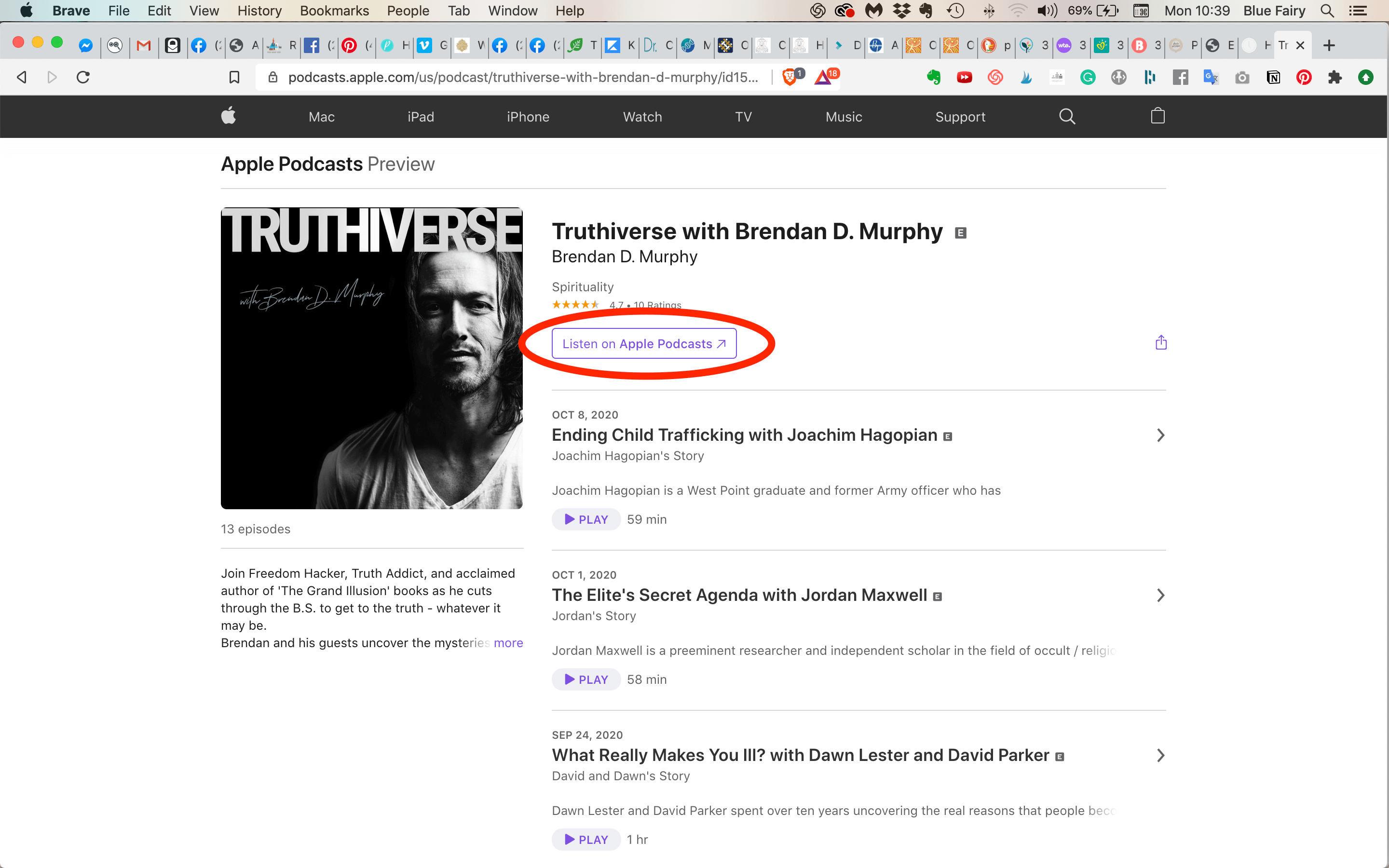
Task: Click the 4.7 star ratings row
Action: point(616,304)
